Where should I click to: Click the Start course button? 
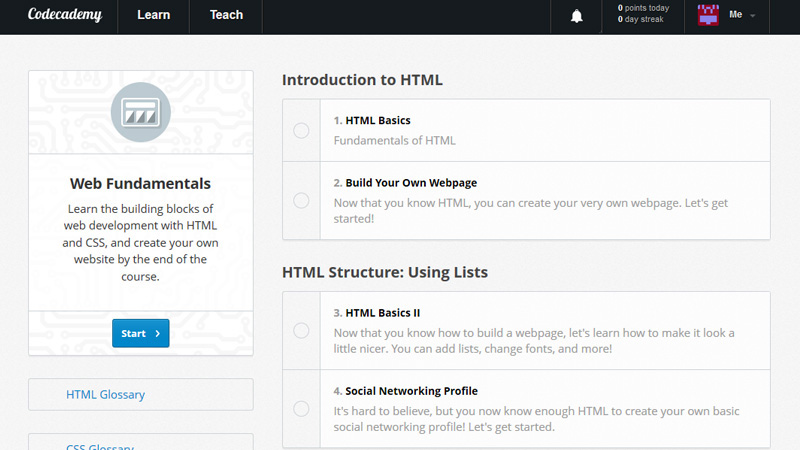click(141, 333)
